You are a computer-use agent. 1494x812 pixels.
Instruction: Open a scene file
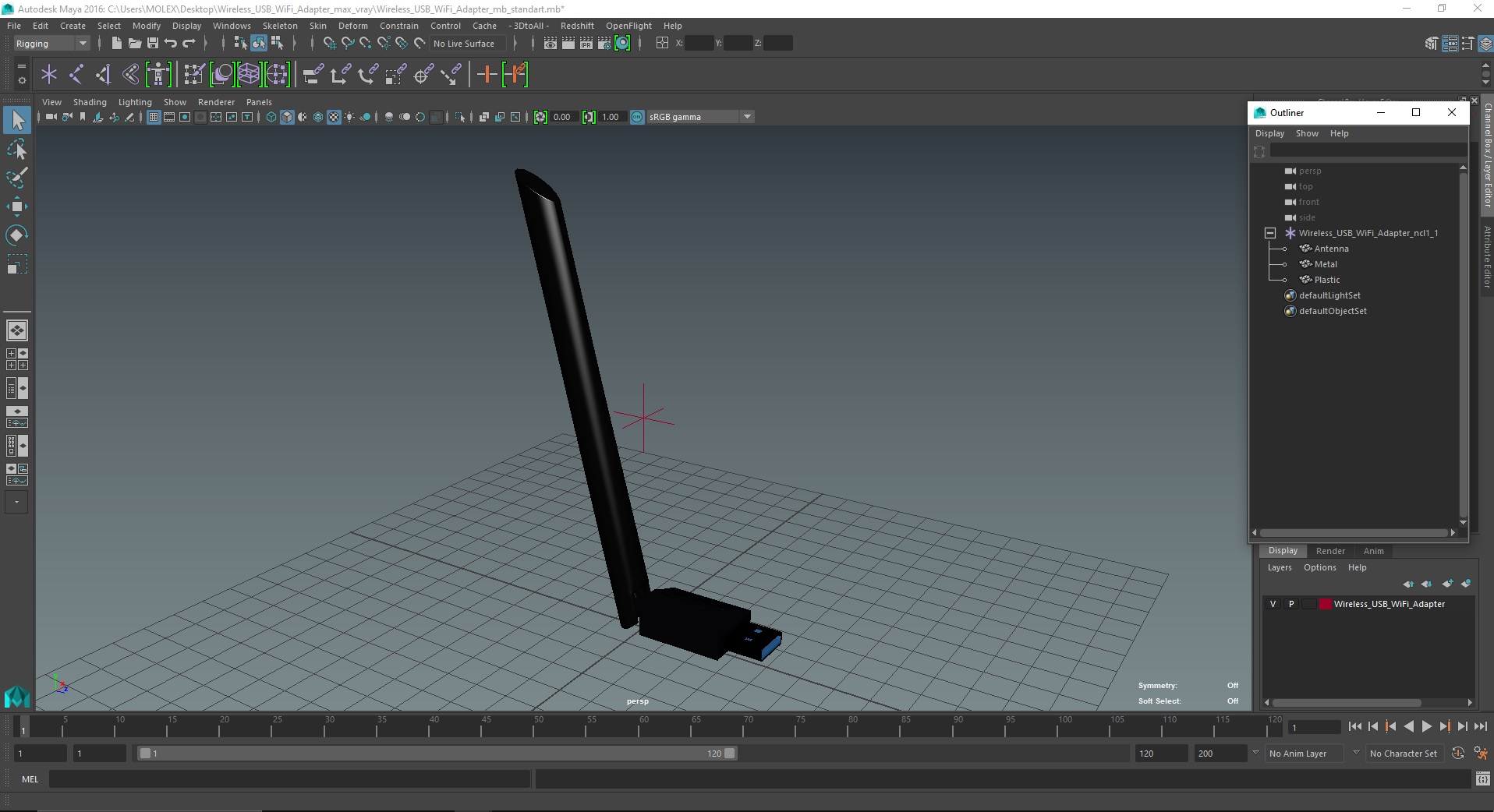(134, 44)
